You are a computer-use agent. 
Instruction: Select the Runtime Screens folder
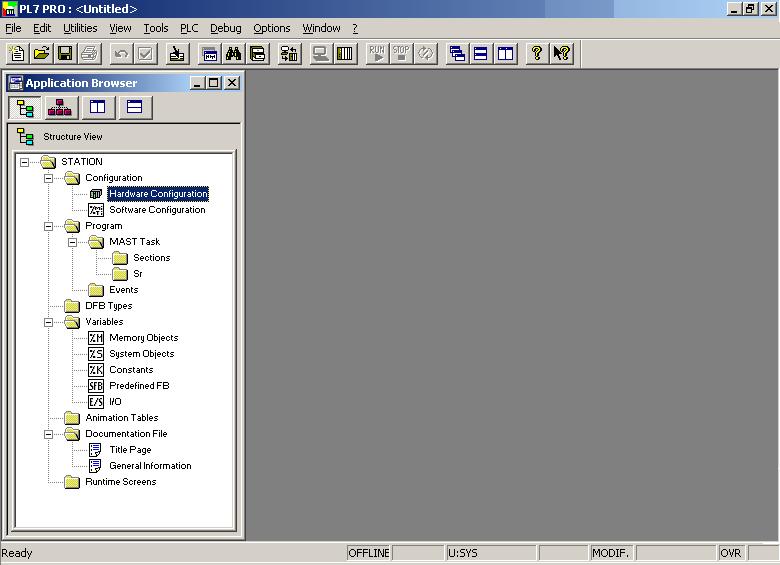tap(120, 482)
